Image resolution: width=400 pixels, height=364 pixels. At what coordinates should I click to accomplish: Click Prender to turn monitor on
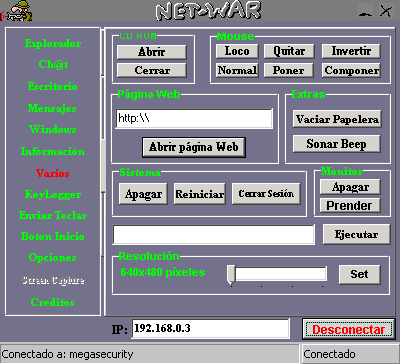pyautogui.click(x=350, y=206)
